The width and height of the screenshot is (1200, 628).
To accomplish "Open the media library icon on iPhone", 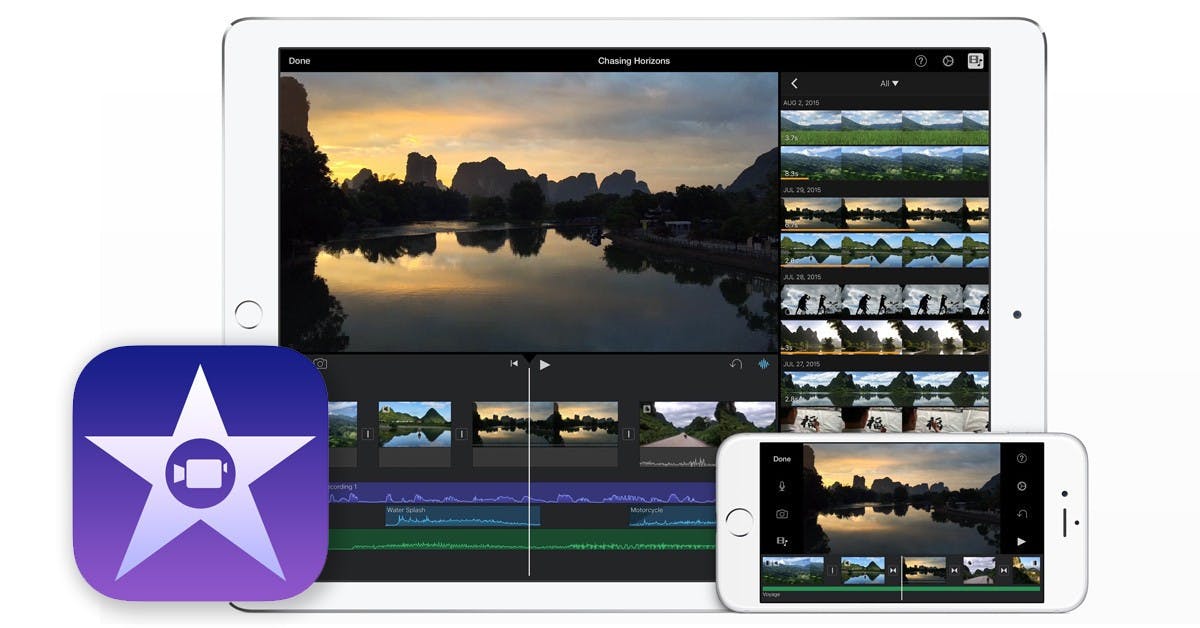I will (782, 540).
